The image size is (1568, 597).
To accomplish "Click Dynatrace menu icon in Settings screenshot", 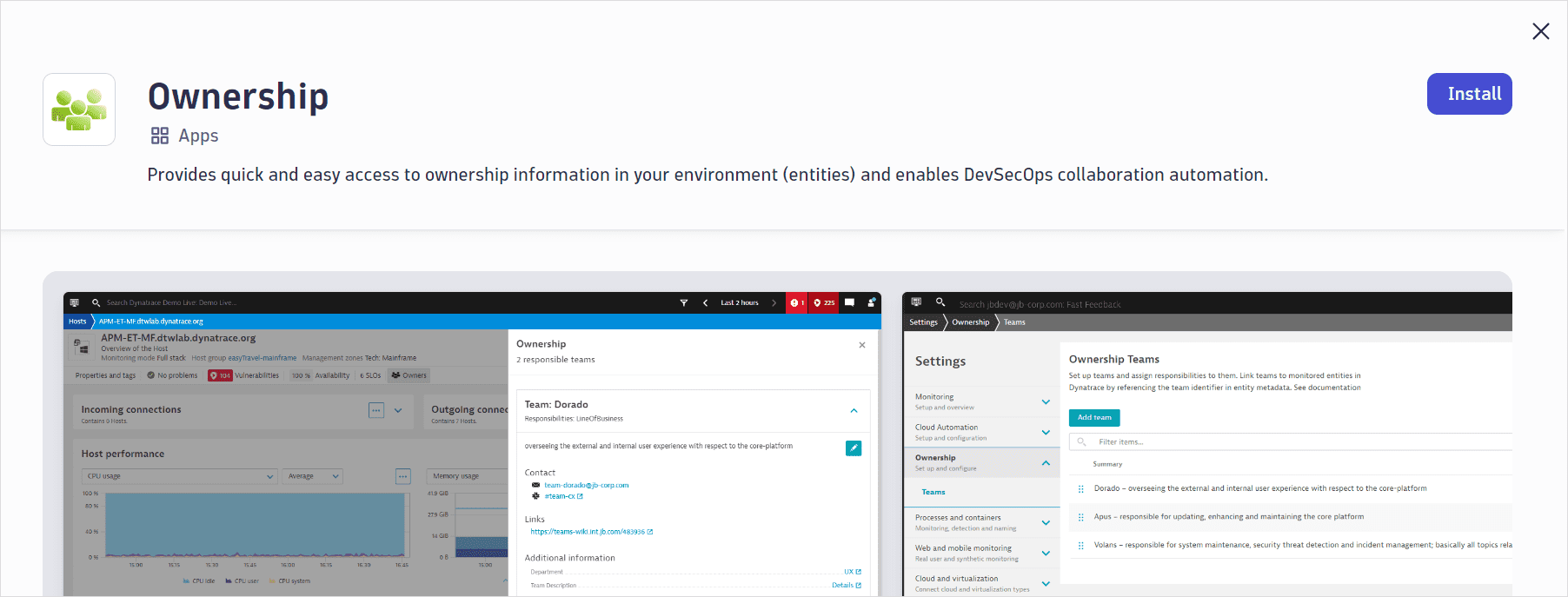I will [x=916, y=302].
